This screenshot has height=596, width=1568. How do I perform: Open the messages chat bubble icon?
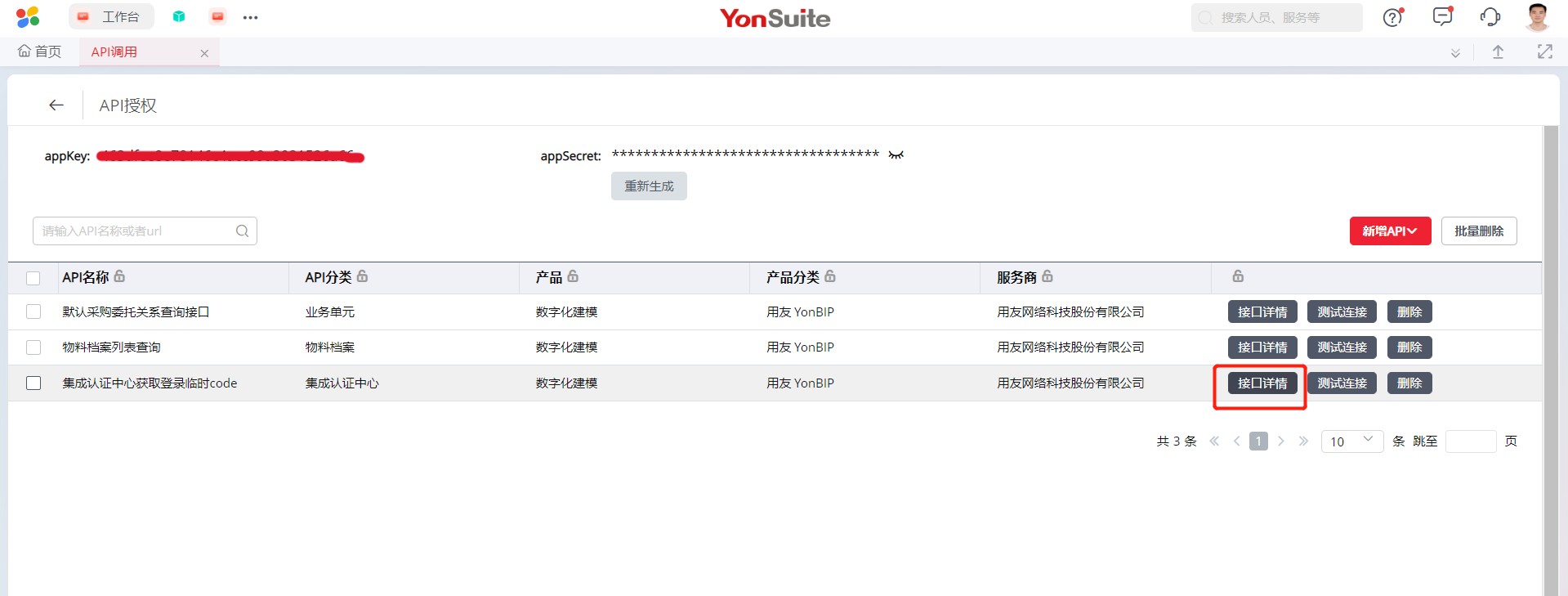(1443, 16)
